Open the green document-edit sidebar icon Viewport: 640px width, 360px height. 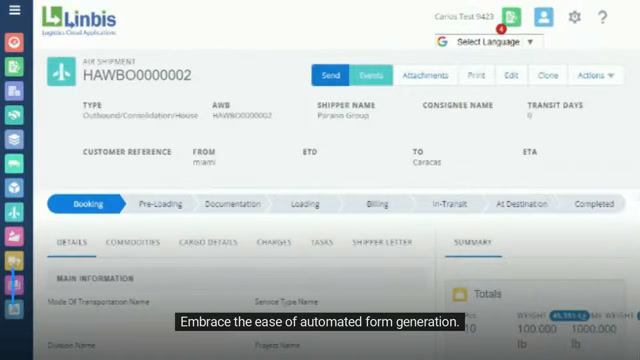click(14, 67)
